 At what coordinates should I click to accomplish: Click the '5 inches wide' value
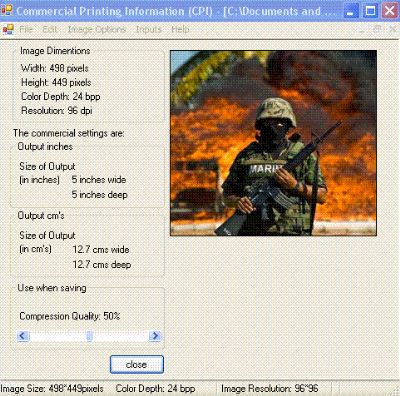tap(99, 180)
